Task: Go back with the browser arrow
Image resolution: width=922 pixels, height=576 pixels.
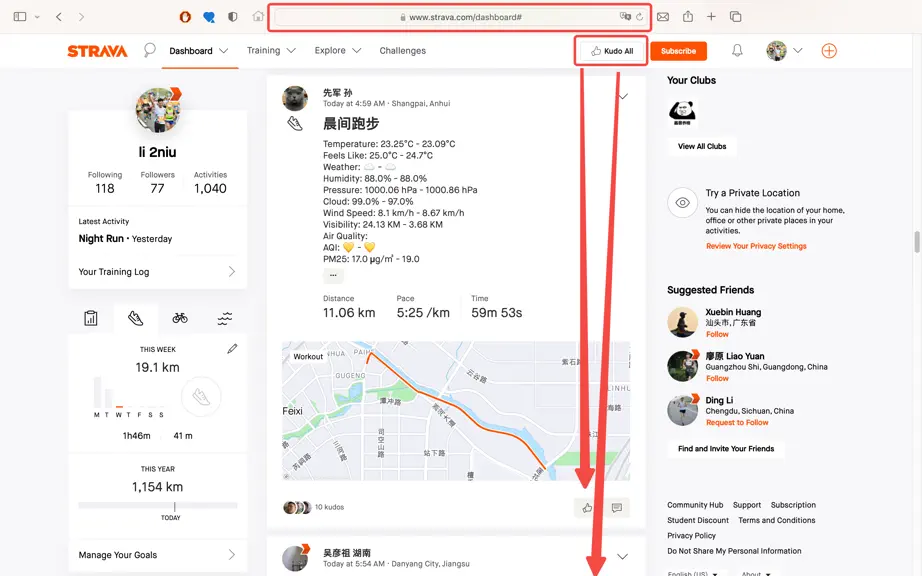Action: [x=59, y=16]
